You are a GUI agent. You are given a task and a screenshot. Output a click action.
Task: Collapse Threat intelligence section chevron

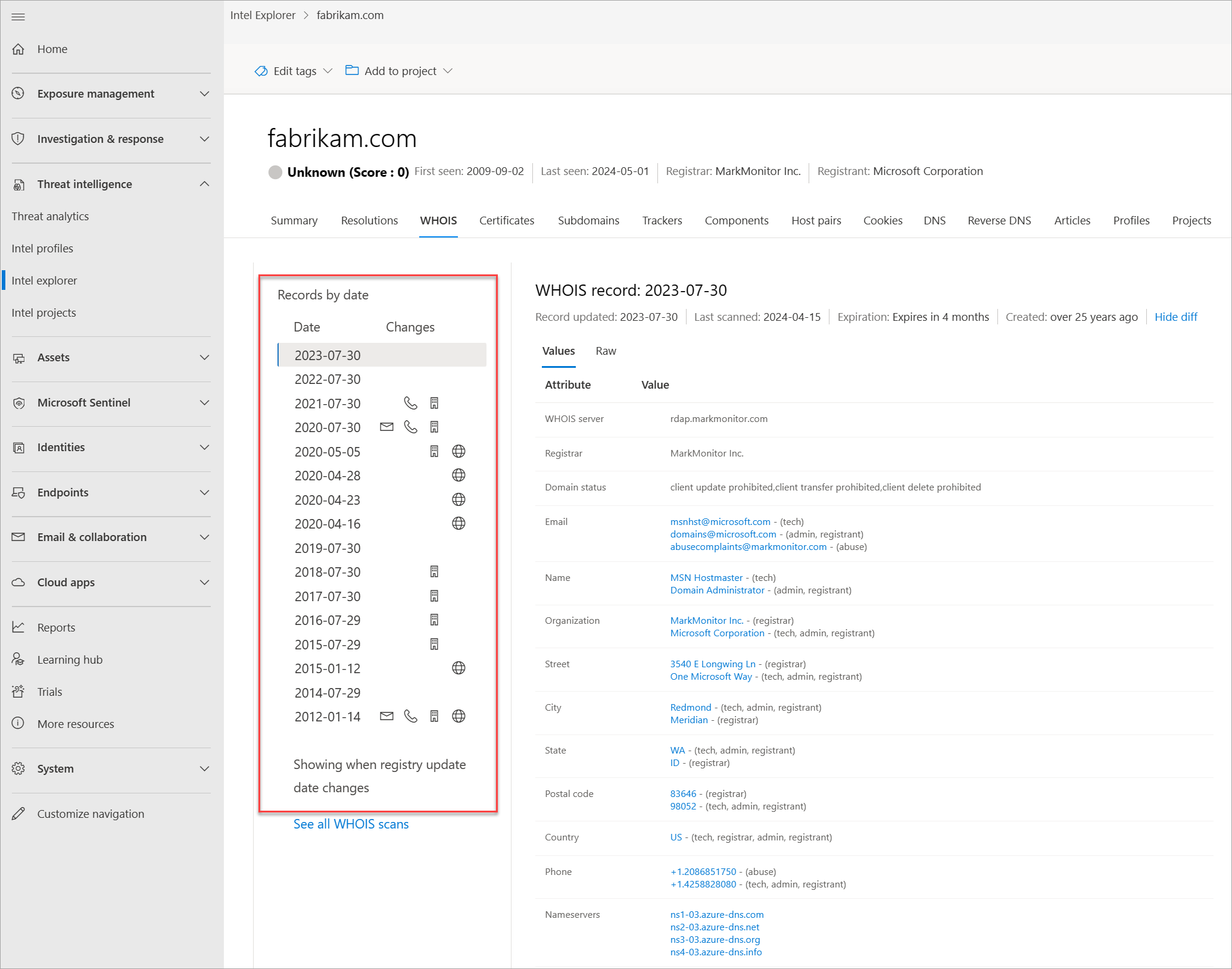coord(205,184)
